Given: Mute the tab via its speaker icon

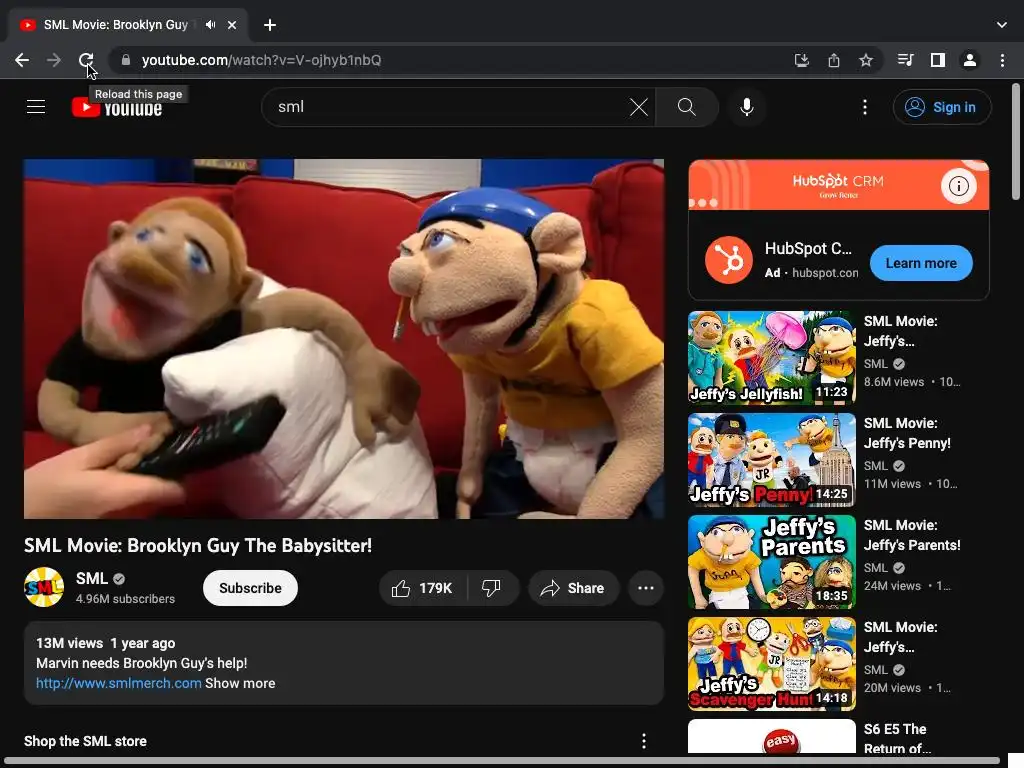Looking at the screenshot, I should pyautogui.click(x=210, y=25).
